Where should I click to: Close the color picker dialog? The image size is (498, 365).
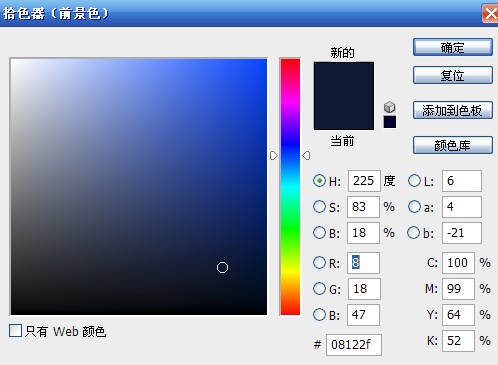click(490, 14)
